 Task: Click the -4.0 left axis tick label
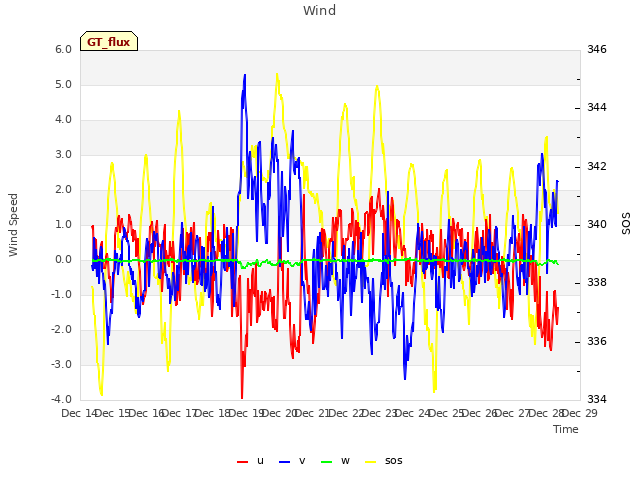coord(61,399)
